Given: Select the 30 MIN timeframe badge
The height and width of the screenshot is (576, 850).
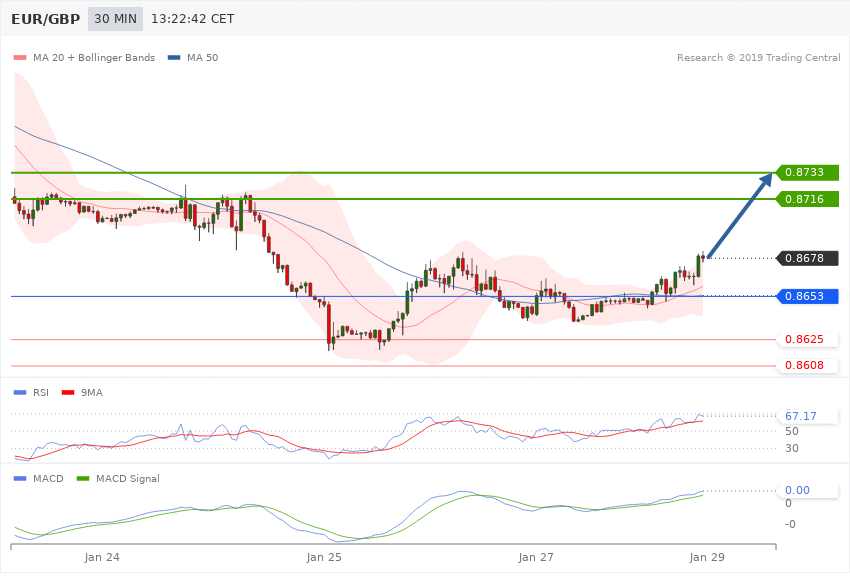Looking at the screenshot, I should tap(115, 19).
